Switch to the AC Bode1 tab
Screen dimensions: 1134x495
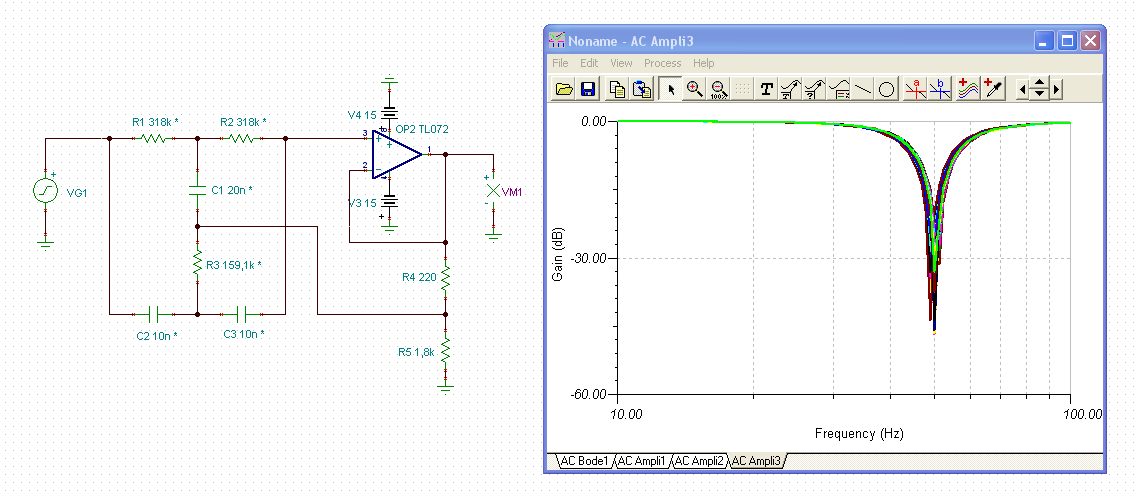[585, 460]
